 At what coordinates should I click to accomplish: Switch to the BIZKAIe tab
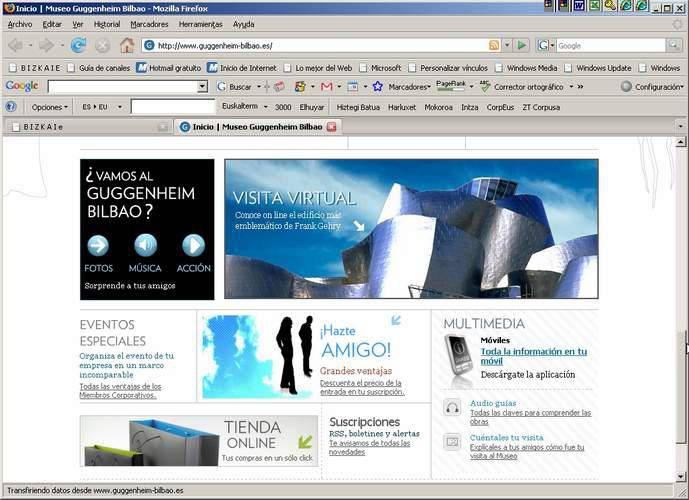pyautogui.click(x=88, y=127)
